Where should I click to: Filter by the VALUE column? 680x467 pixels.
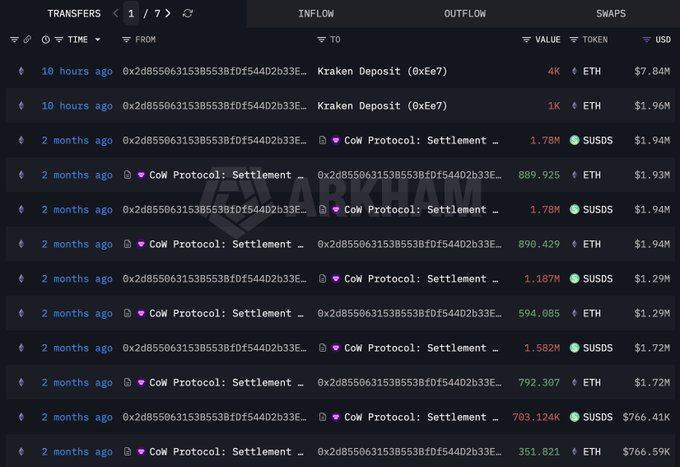526,39
